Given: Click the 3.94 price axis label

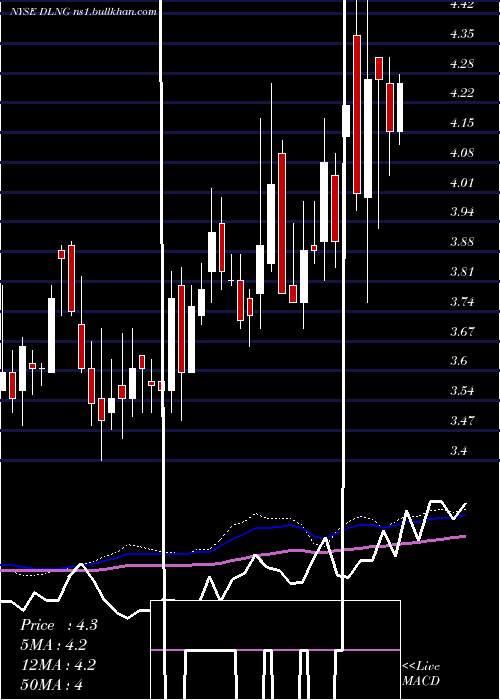Looking at the screenshot, I should pos(462,212).
